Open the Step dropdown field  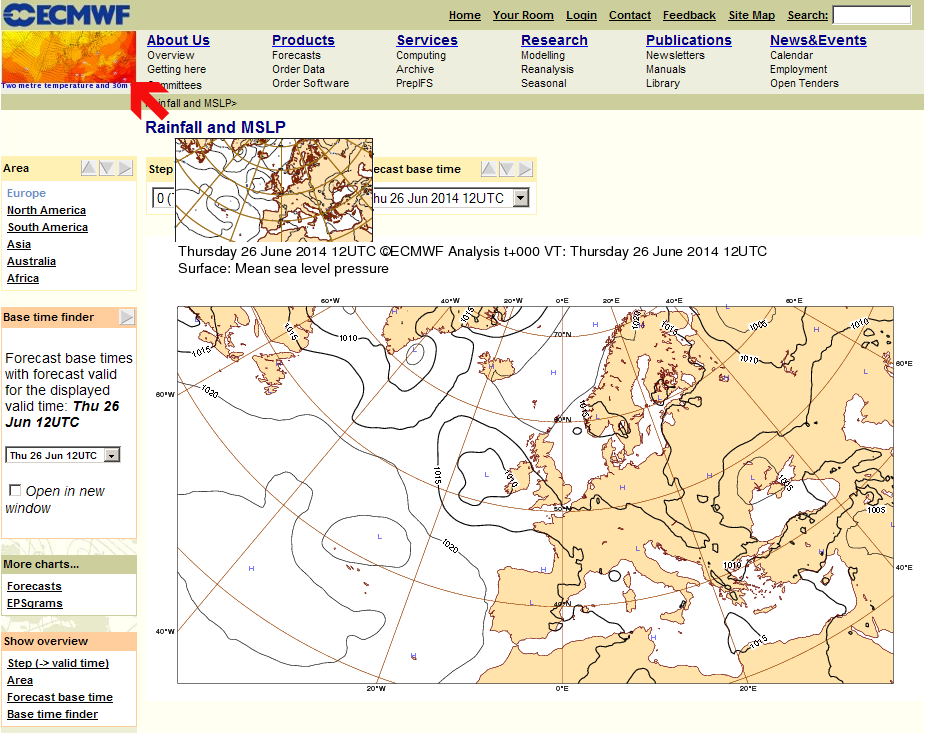pos(163,198)
